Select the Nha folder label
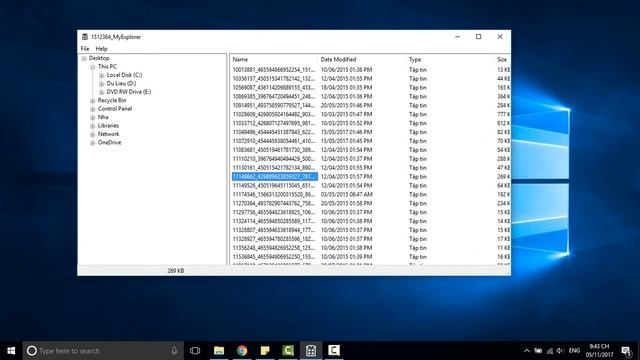Image resolution: width=640 pixels, height=360 pixels. point(103,117)
